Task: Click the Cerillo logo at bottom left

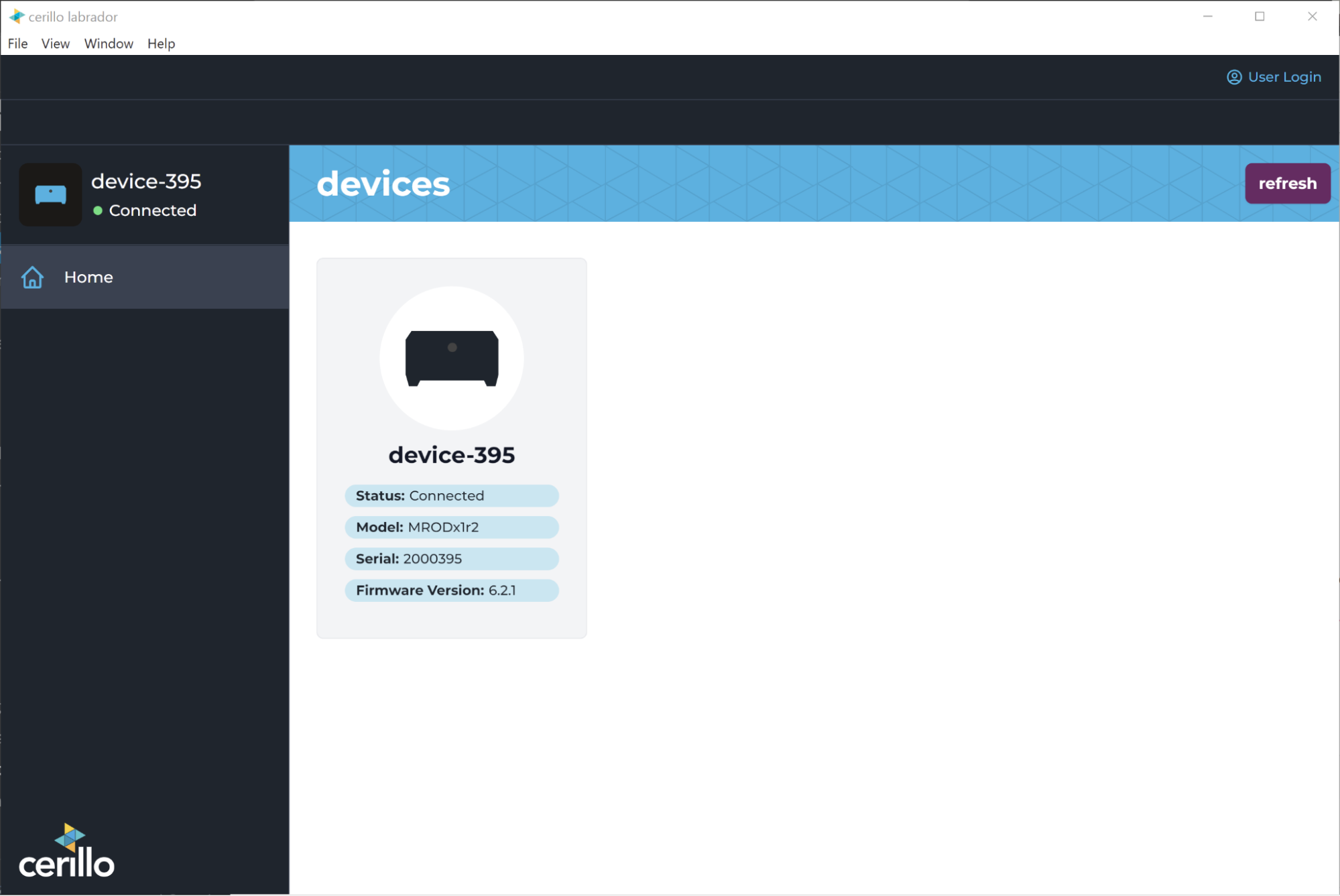Action: (66, 852)
